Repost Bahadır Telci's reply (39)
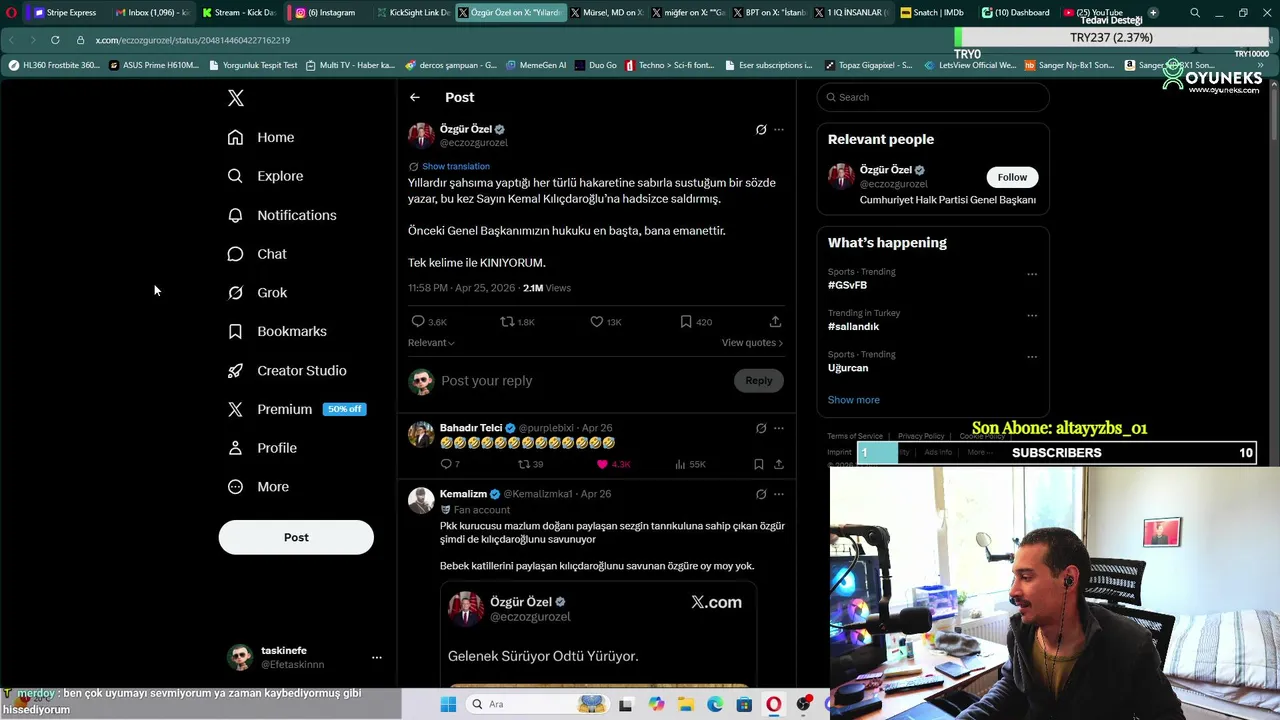Image resolution: width=1280 pixels, height=720 pixels. (x=530, y=464)
